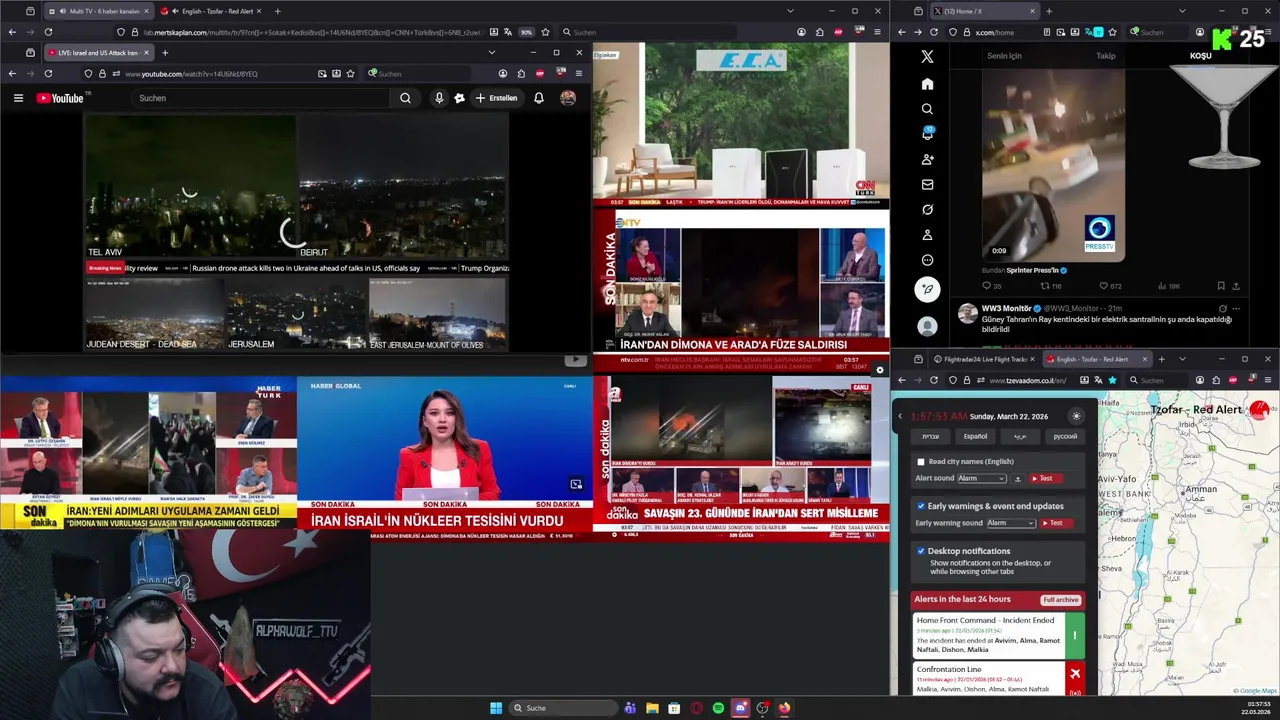Click alert sound upload icon in Tzofar
Screen dimensions: 1280x720
tap(1018, 478)
